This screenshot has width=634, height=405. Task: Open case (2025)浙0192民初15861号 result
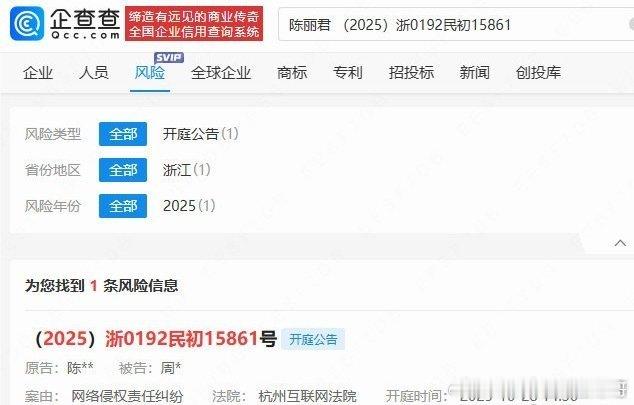(x=156, y=339)
